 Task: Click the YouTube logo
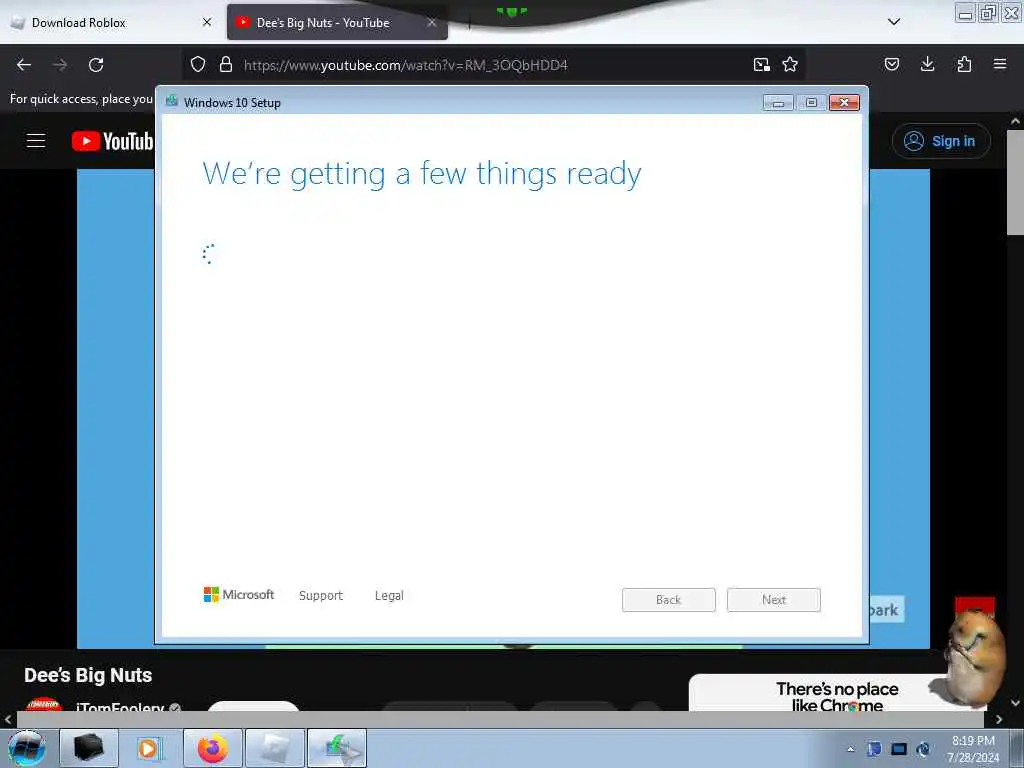pos(112,141)
